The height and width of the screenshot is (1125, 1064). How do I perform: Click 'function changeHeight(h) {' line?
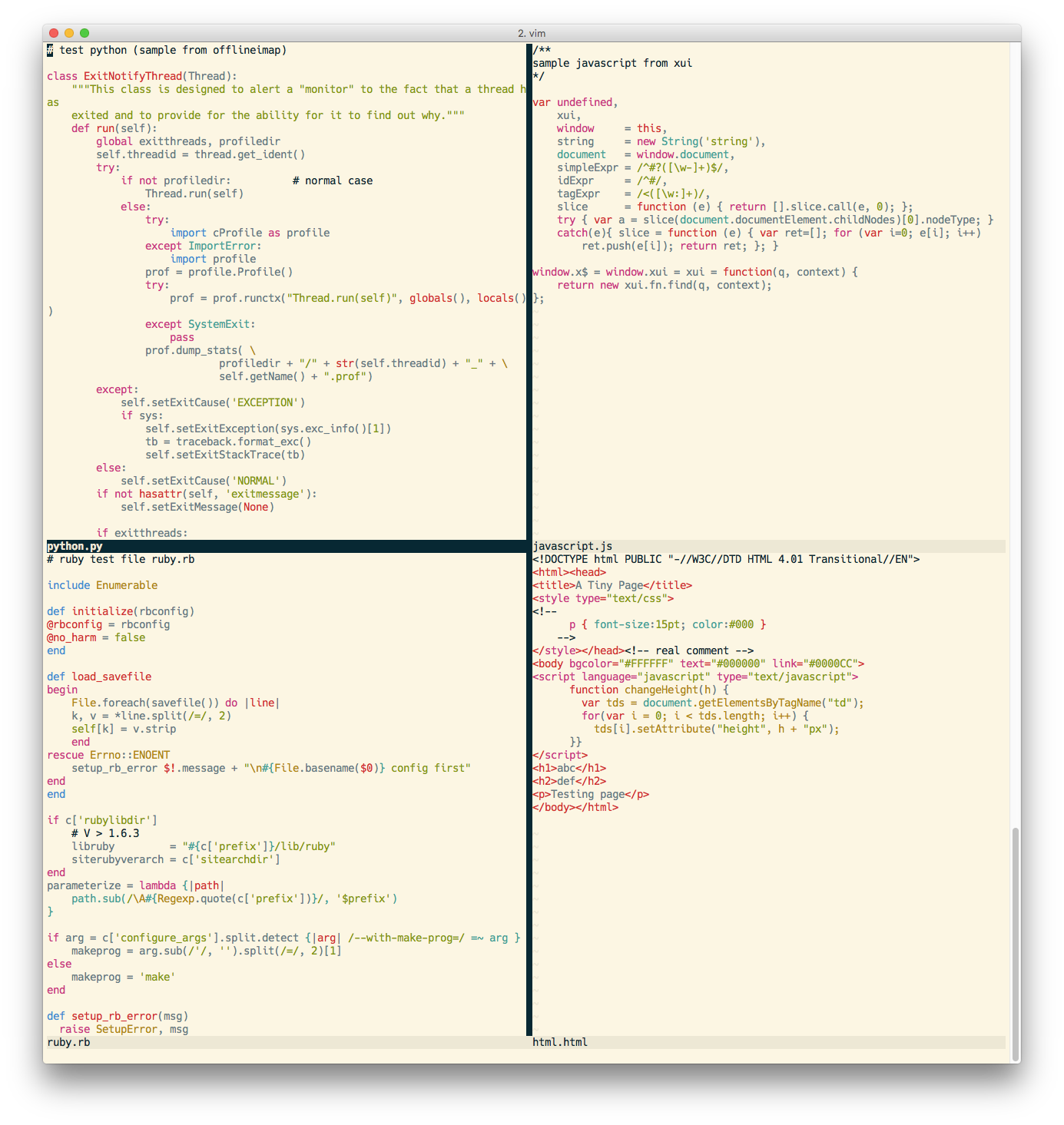(649, 690)
